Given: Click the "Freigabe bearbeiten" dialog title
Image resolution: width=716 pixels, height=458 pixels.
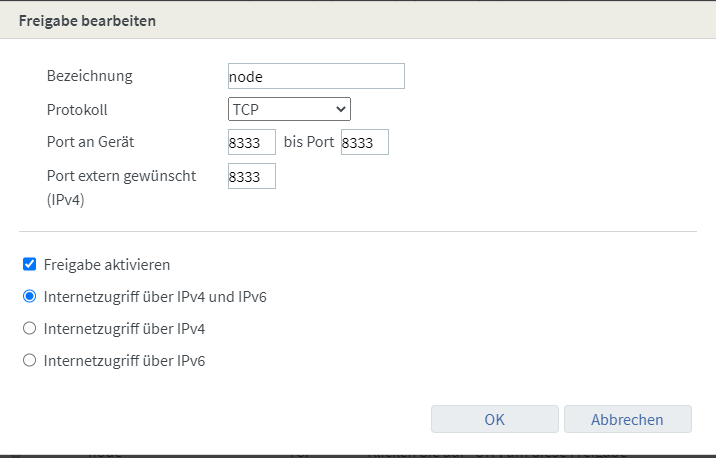Looking at the screenshot, I should (87, 20).
